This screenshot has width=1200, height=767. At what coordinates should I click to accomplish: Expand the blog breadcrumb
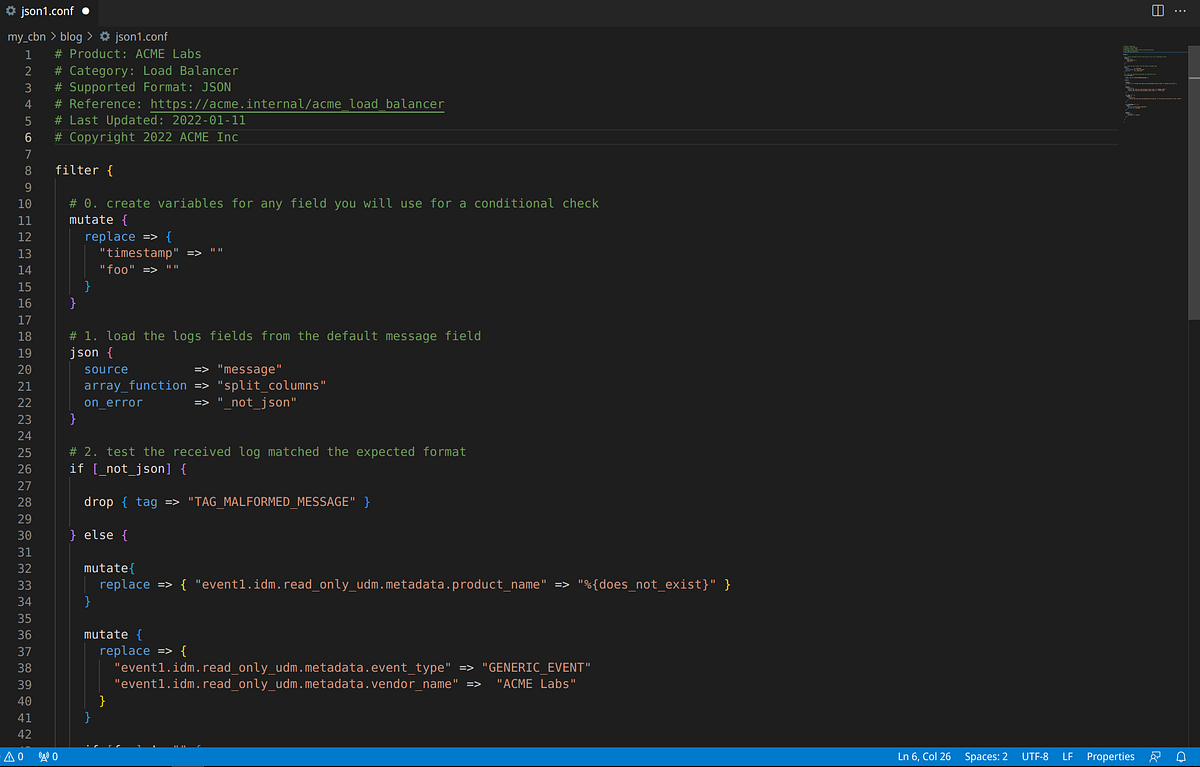click(x=71, y=36)
